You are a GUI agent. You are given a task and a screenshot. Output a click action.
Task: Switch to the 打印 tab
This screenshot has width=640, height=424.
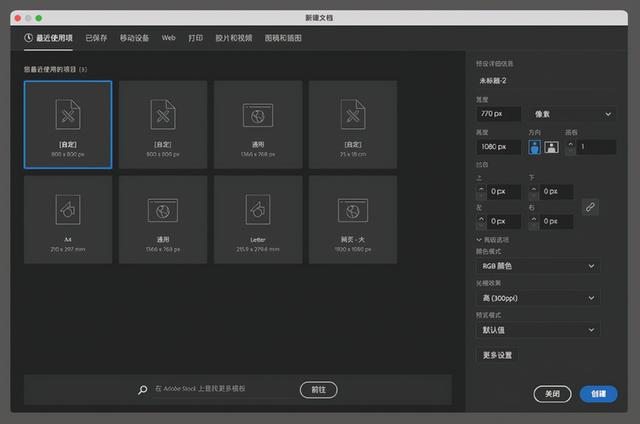pyautogui.click(x=196, y=38)
